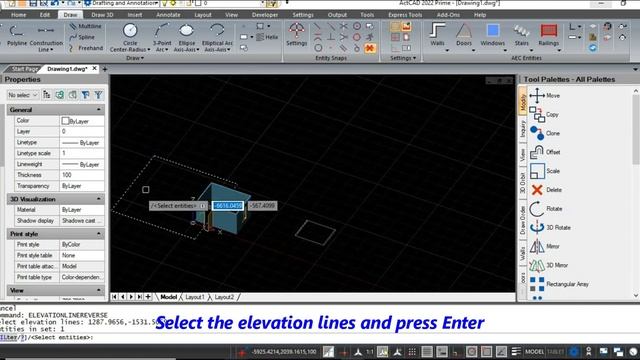Select the Ellipse Axis-Axis tool

pyautogui.click(x=187, y=38)
